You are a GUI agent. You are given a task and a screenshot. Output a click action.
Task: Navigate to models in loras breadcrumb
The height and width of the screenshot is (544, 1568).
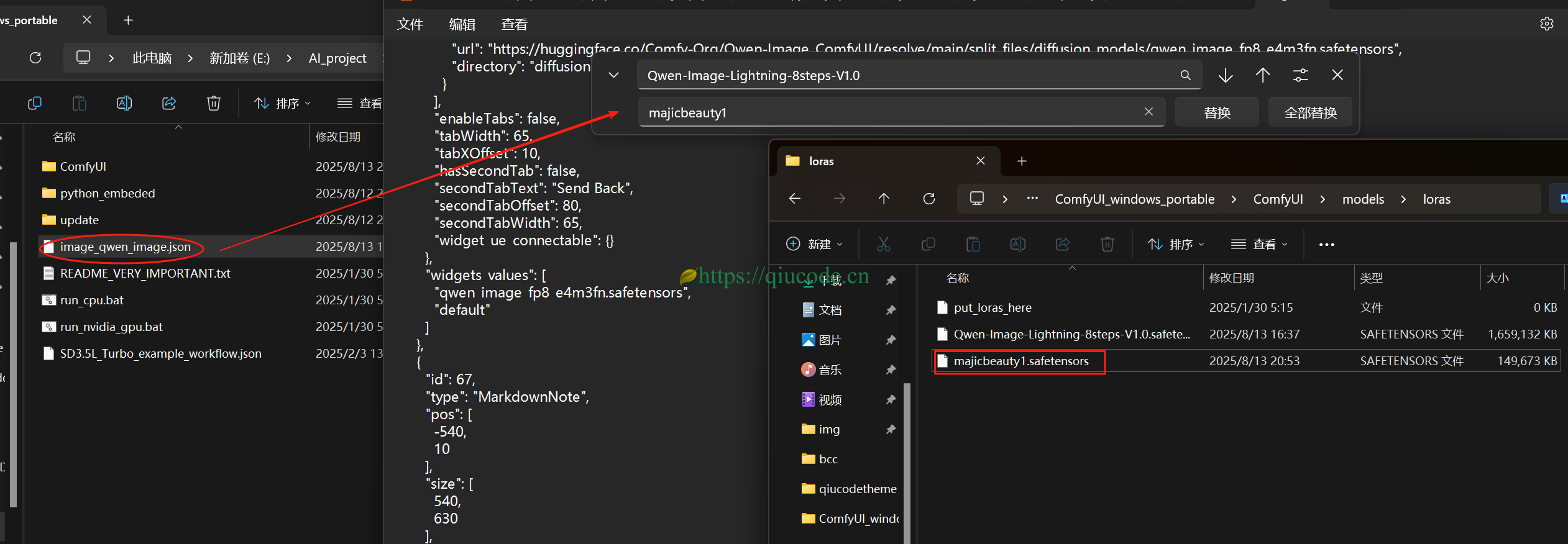click(1363, 199)
